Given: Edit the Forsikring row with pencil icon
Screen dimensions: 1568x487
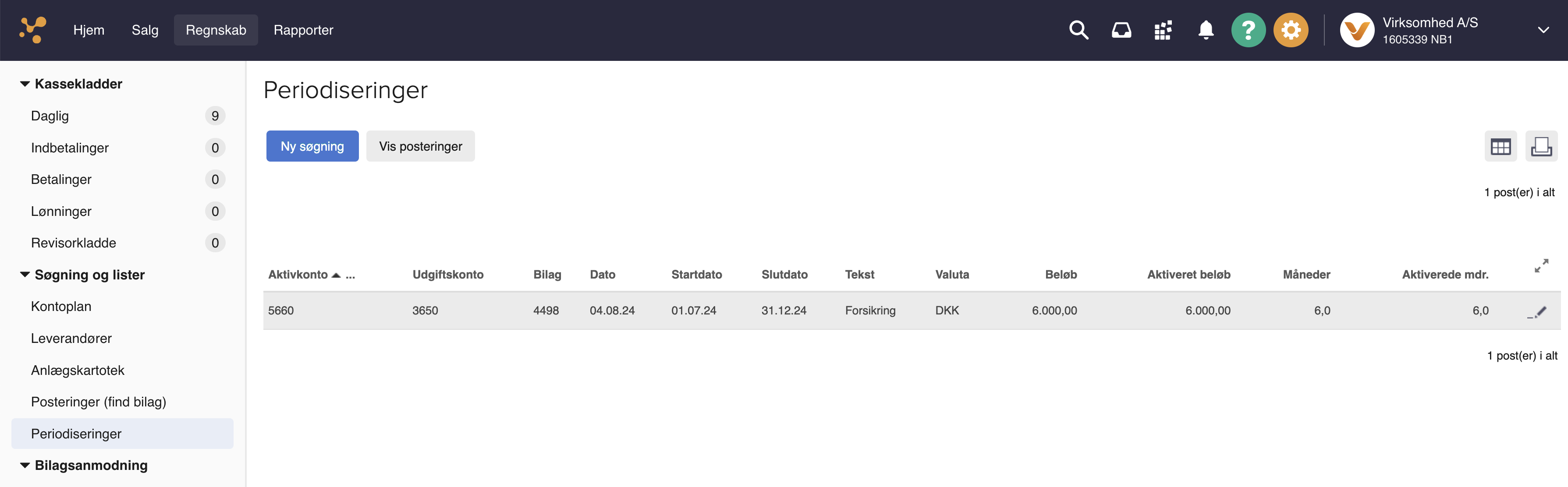Looking at the screenshot, I should (x=1538, y=313).
